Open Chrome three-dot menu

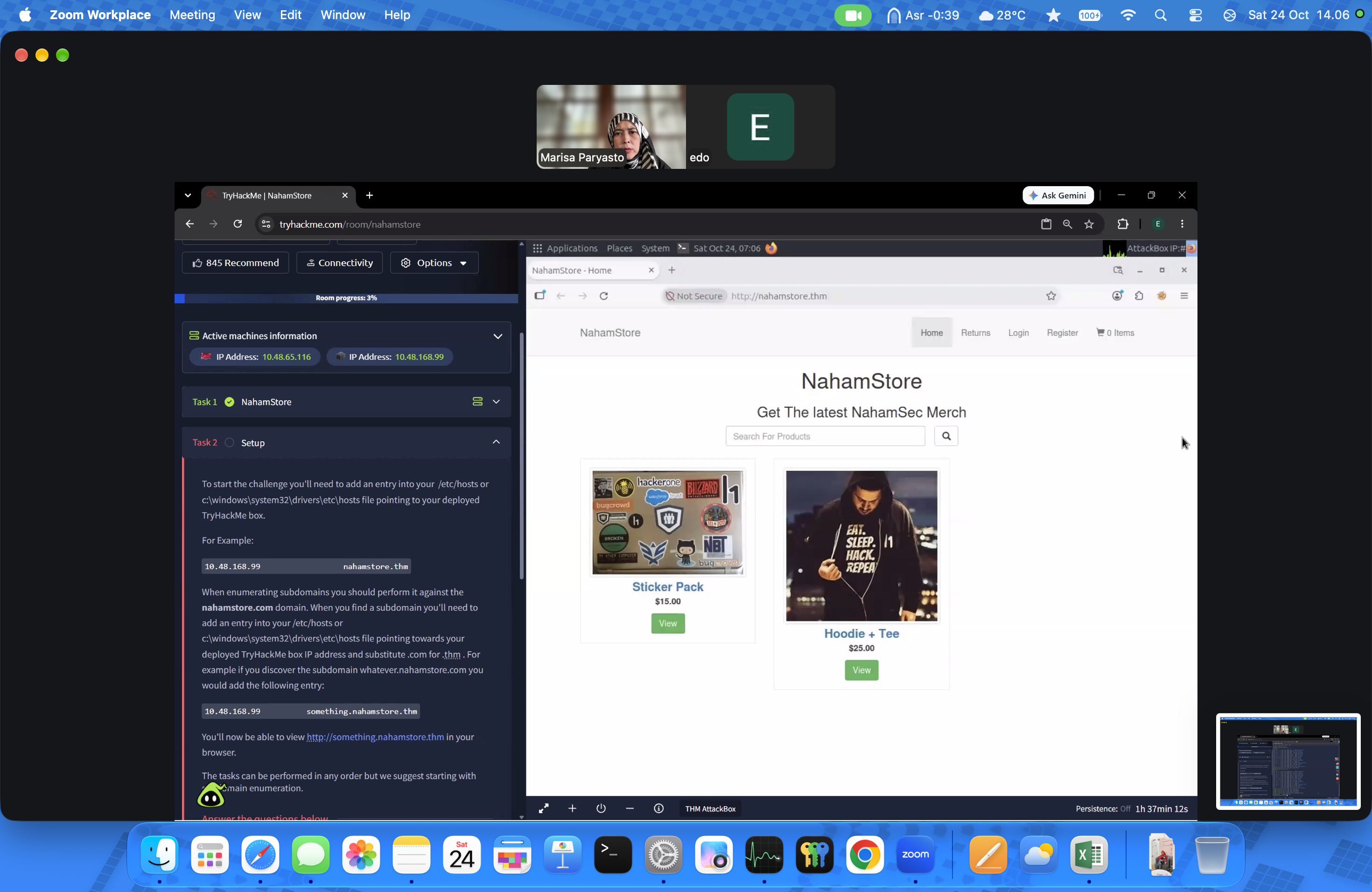(x=1183, y=223)
